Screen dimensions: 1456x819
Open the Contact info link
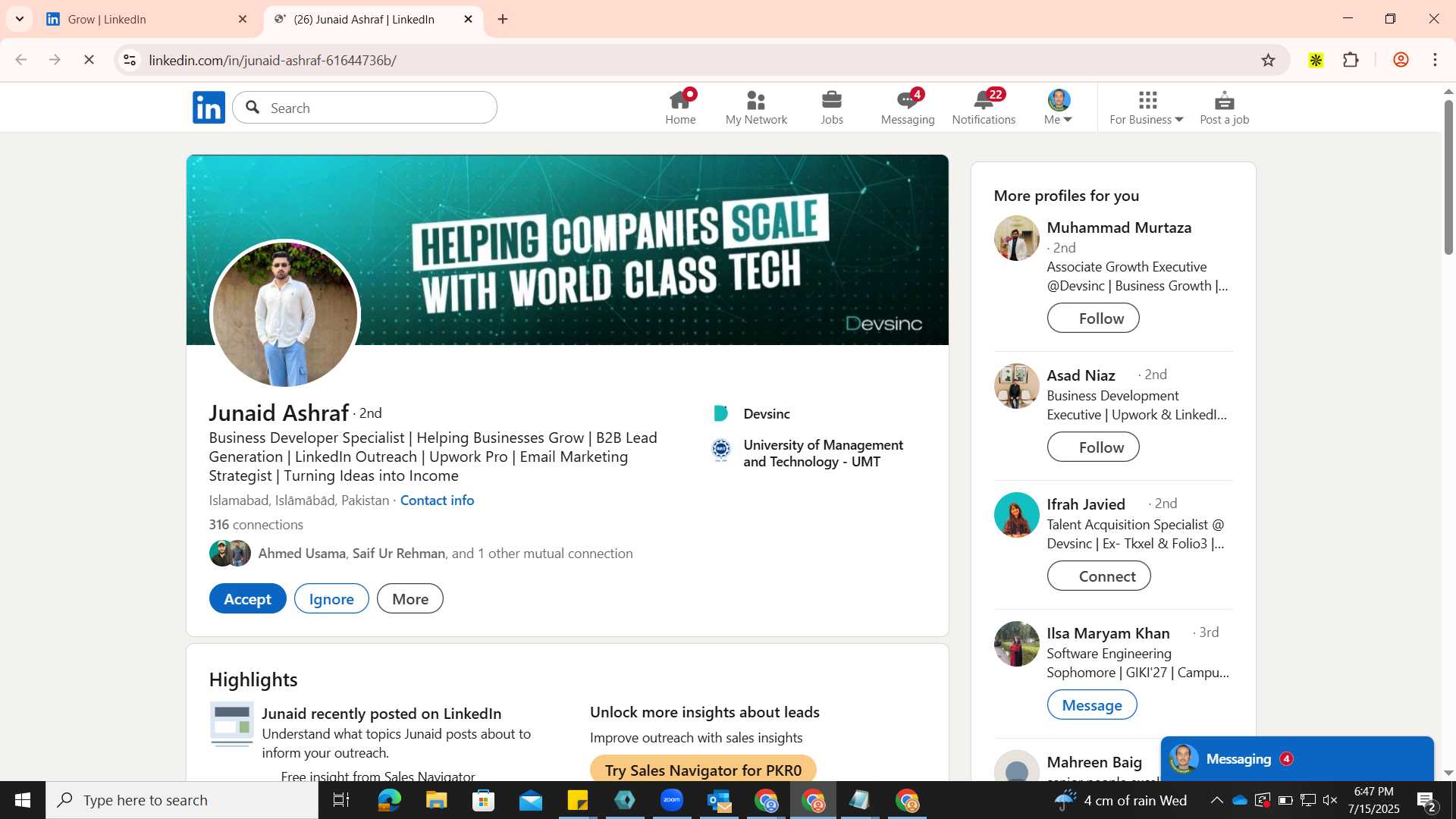[437, 500]
